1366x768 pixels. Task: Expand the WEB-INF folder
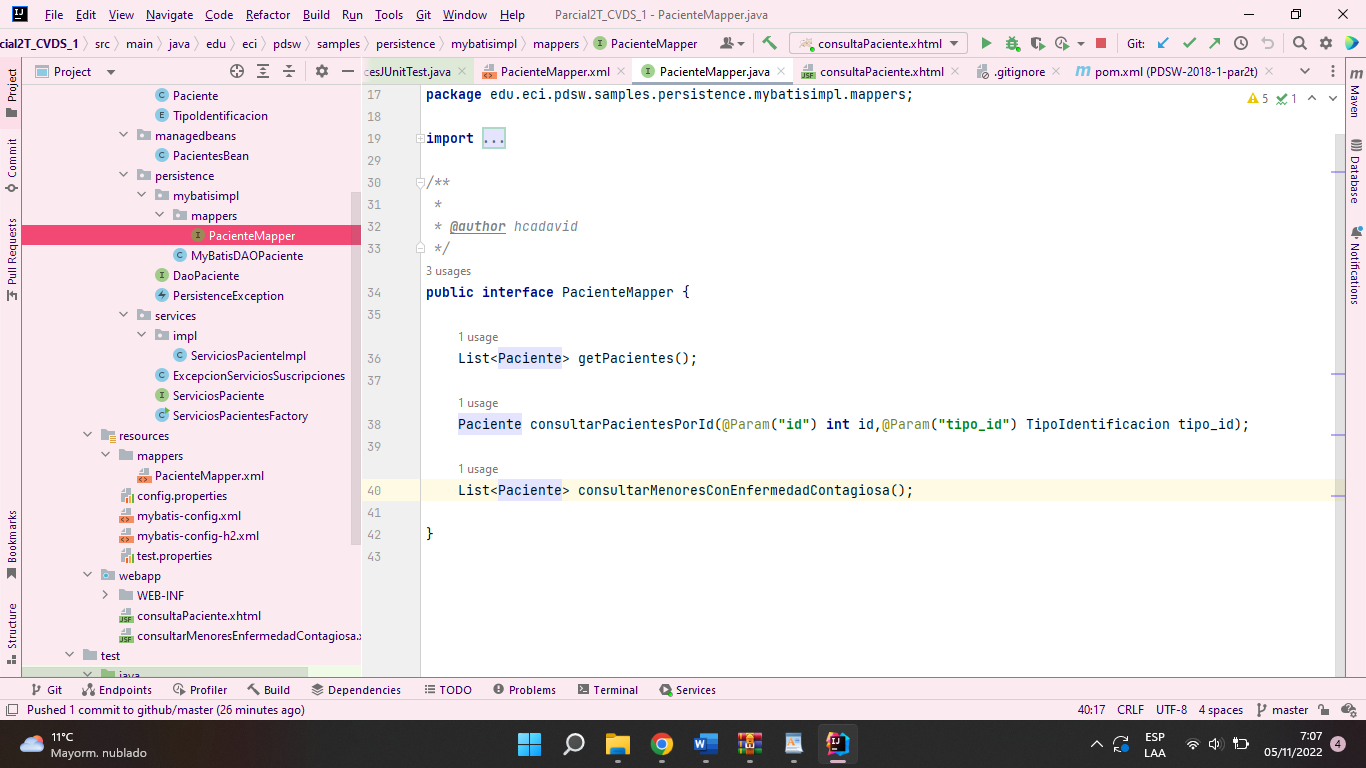point(103,595)
